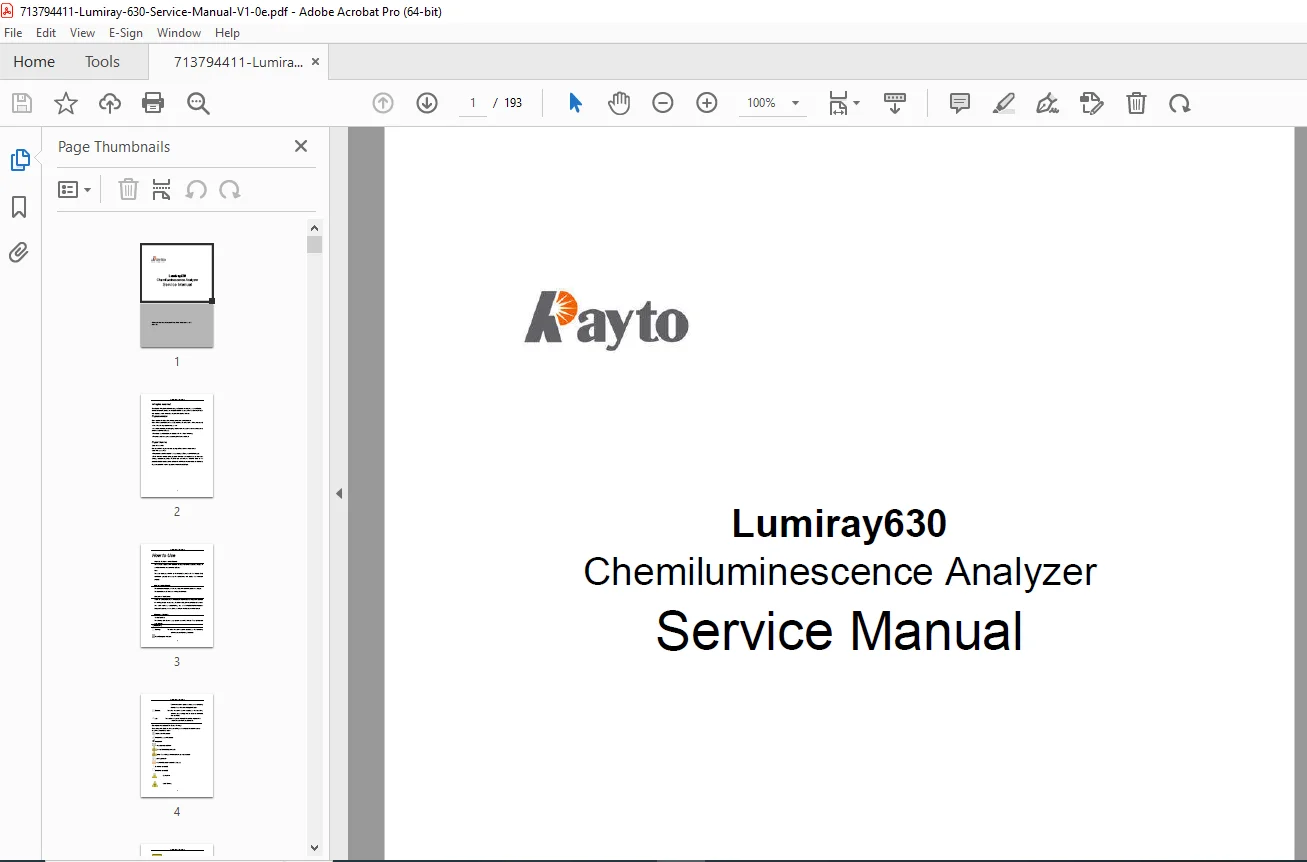The width and height of the screenshot is (1307, 862).
Task: Click the 713794411-Lumira... document tab
Action: 238,62
